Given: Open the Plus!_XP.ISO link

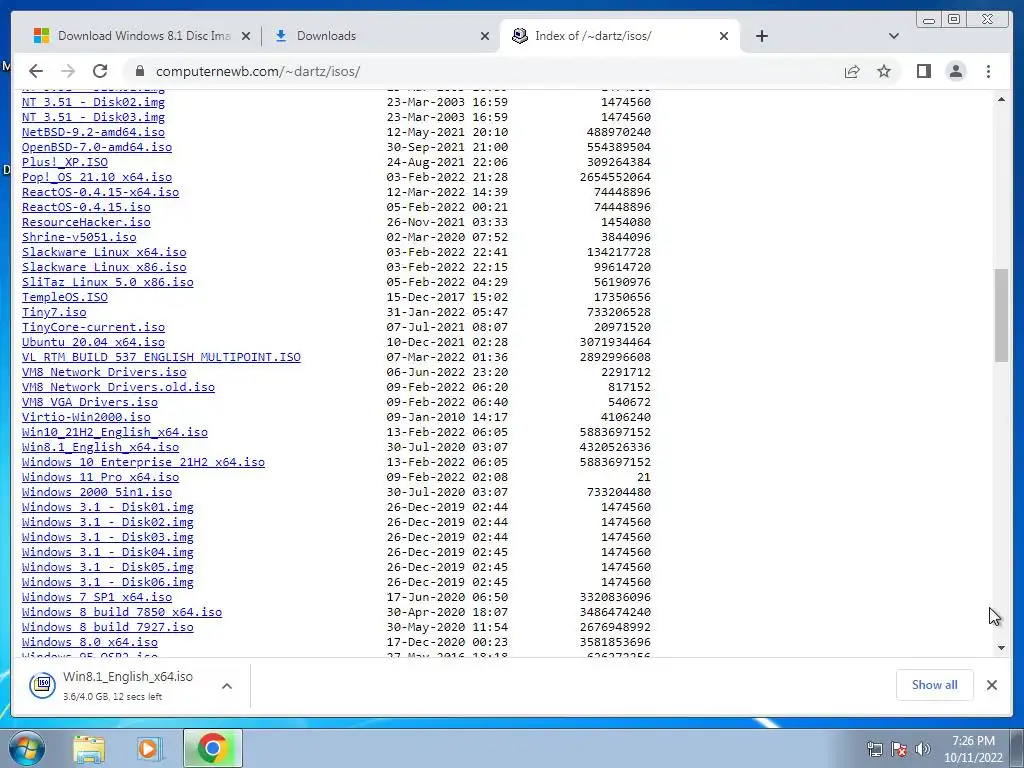Looking at the screenshot, I should 65,162.
